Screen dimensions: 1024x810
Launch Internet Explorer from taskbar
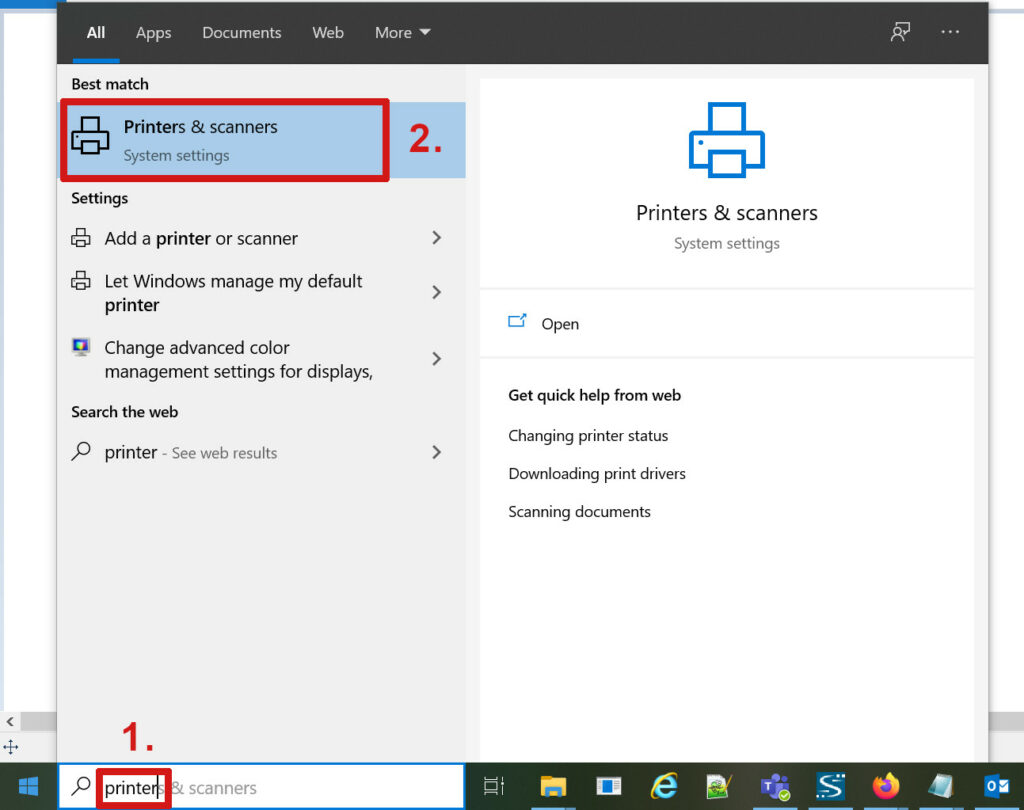coord(664,786)
